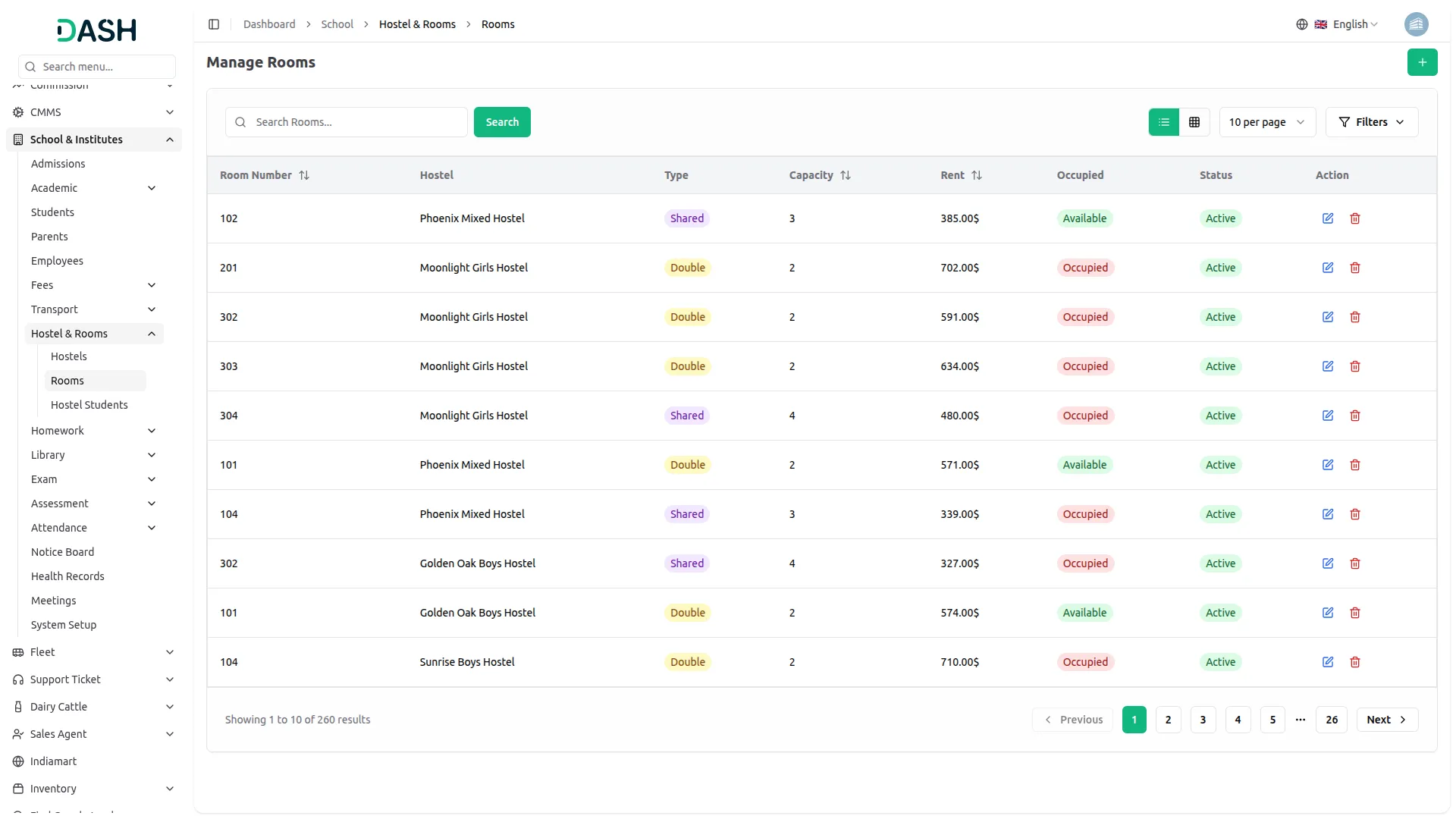Focus the Search Rooms input field
Image resolution: width=1456 pixels, height=819 pixels.
pos(356,122)
